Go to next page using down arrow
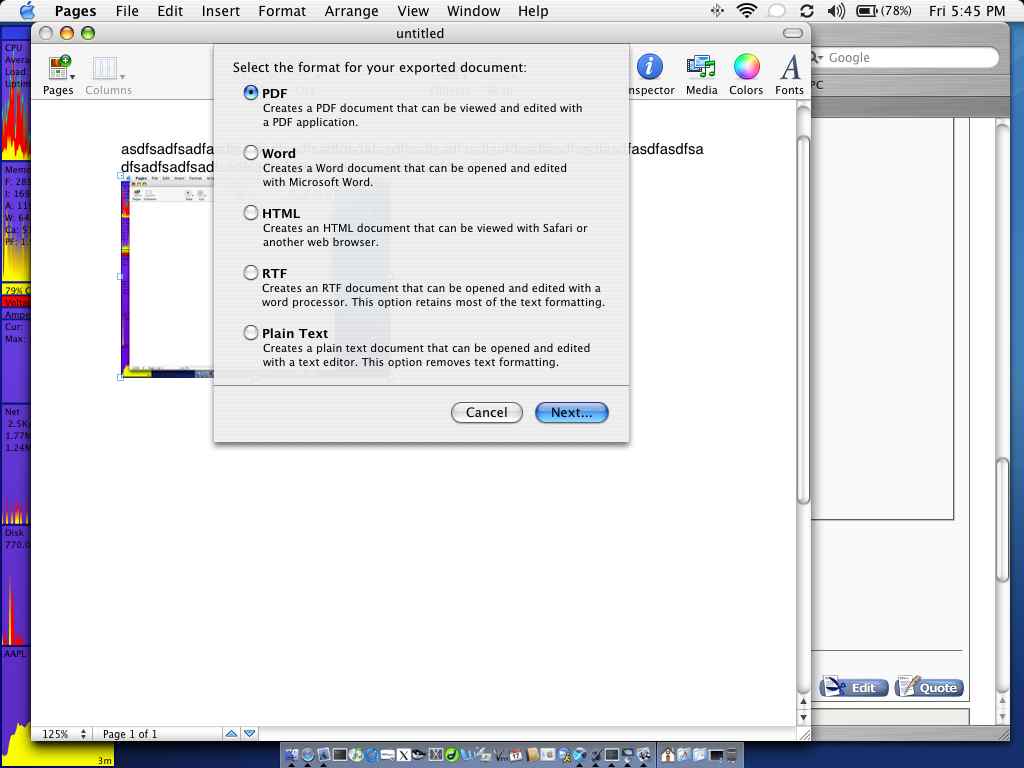Image resolution: width=1024 pixels, height=768 pixels. pos(249,733)
